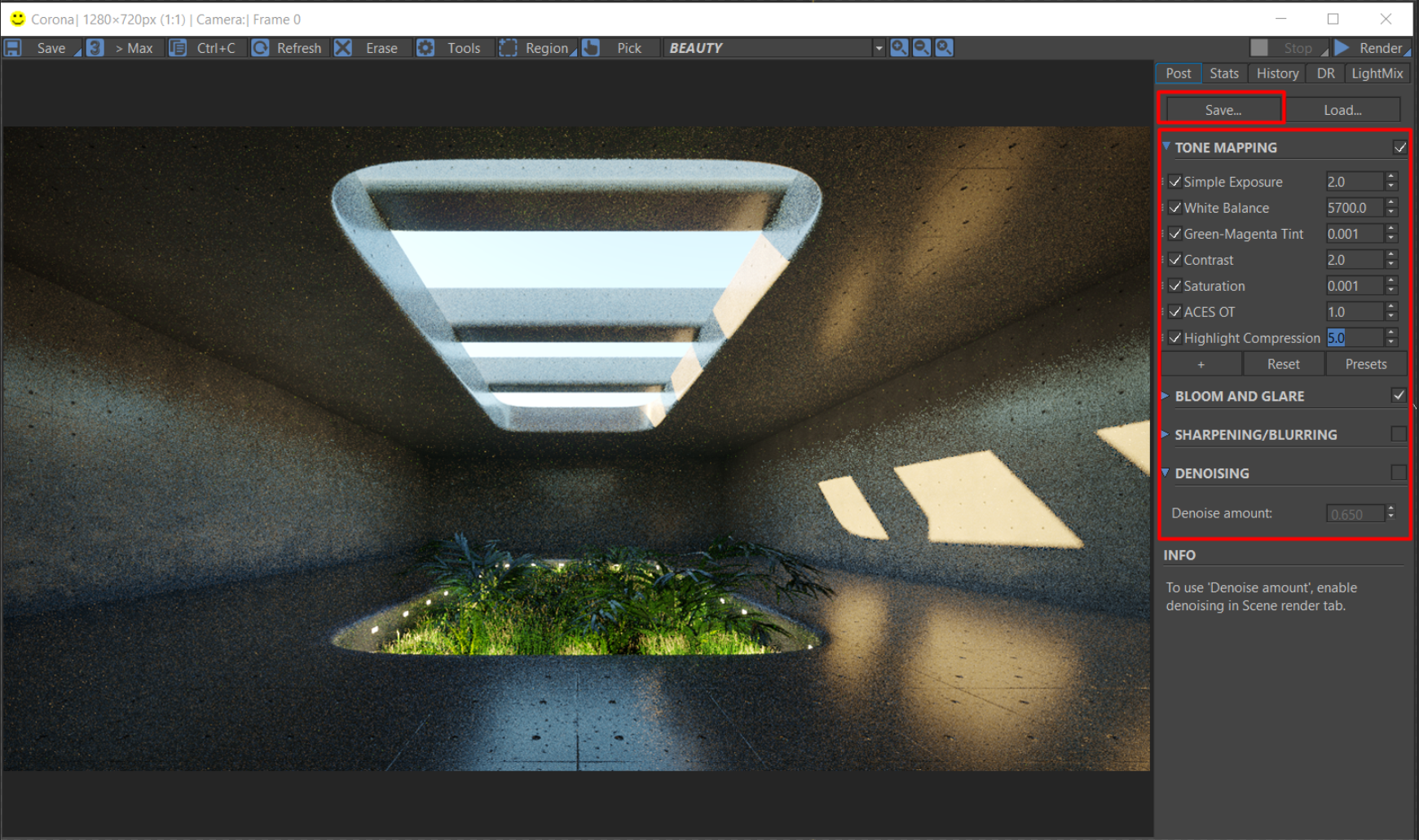
Task: Collapse the Tone Mapping section
Action: point(1166,147)
